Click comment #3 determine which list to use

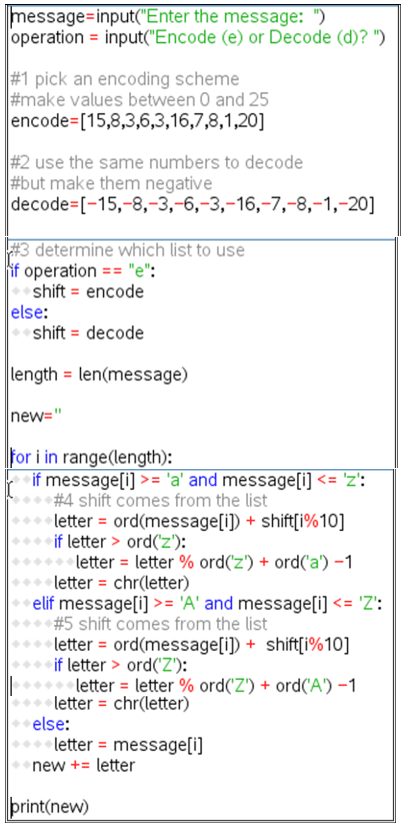127,250
